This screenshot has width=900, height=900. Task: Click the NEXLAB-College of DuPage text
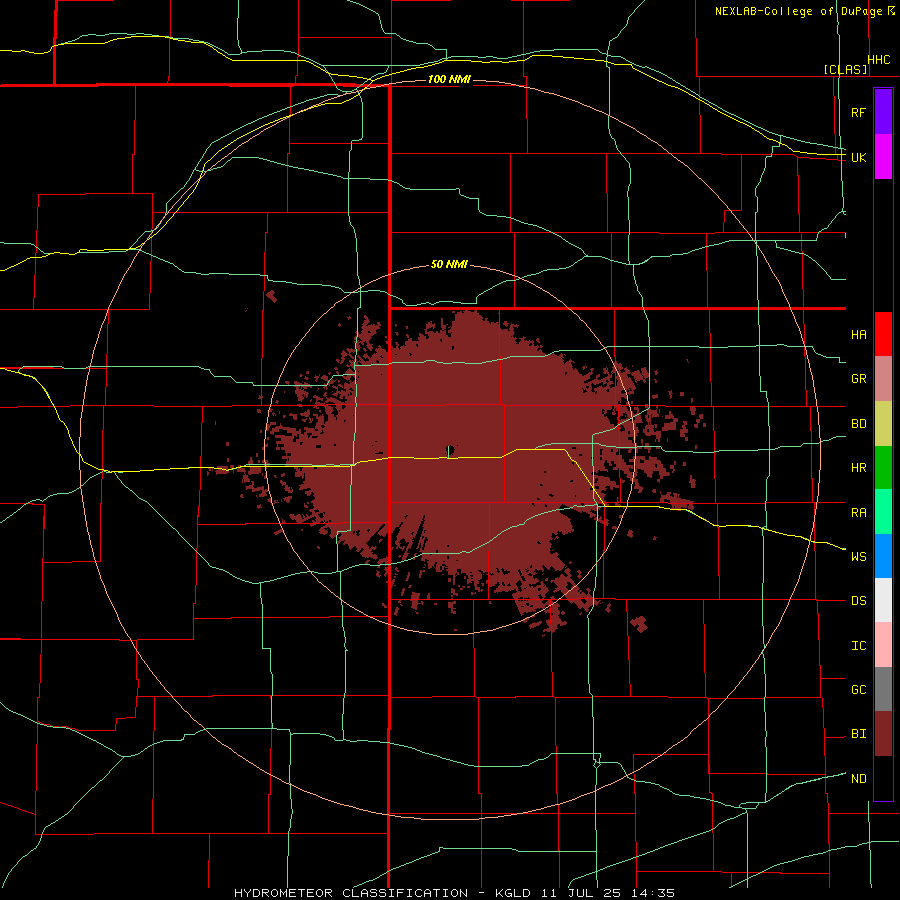click(x=798, y=11)
